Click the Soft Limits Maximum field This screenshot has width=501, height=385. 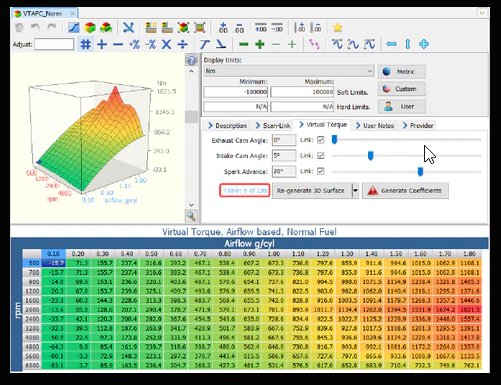[302, 92]
